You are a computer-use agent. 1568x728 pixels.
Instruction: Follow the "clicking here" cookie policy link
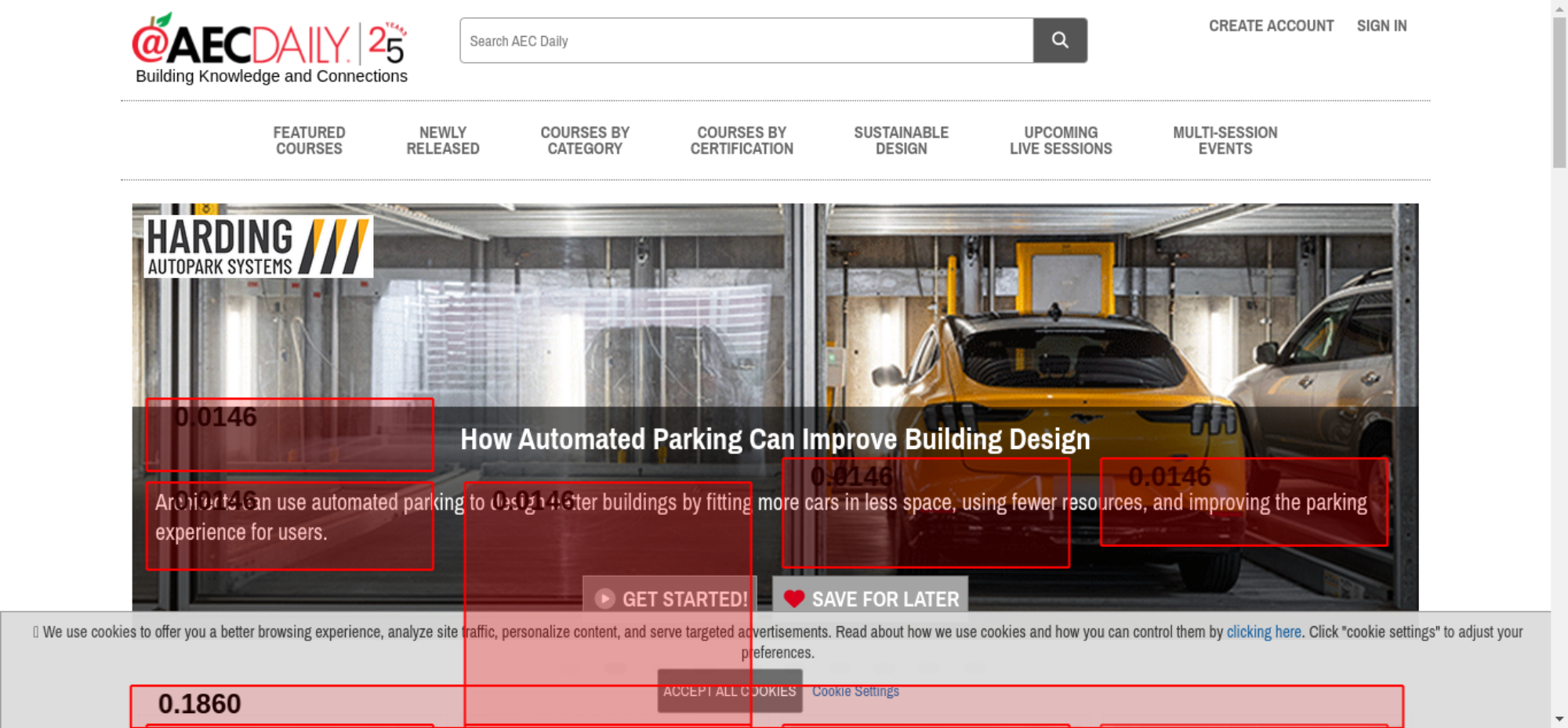coord(1263,632)
